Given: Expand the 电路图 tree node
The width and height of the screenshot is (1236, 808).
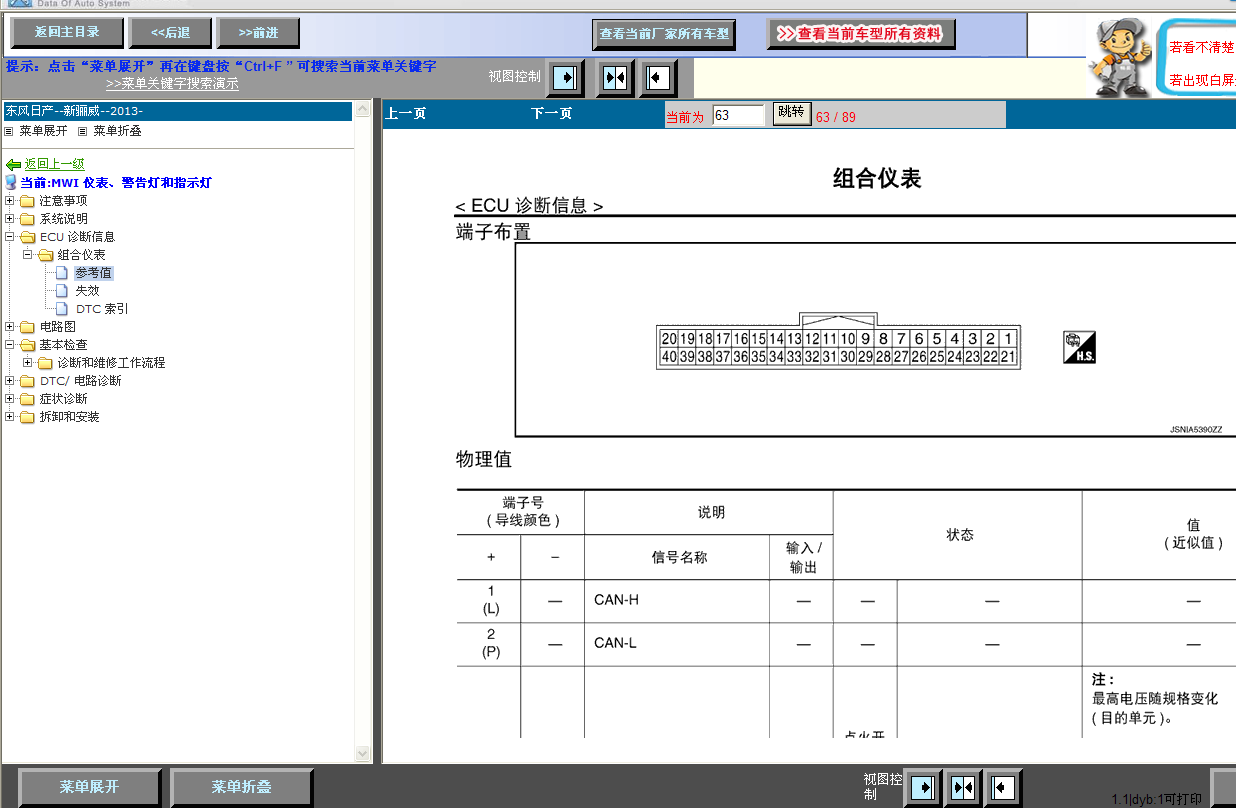Looking at the screenshot, I should (x=10, y=327).
